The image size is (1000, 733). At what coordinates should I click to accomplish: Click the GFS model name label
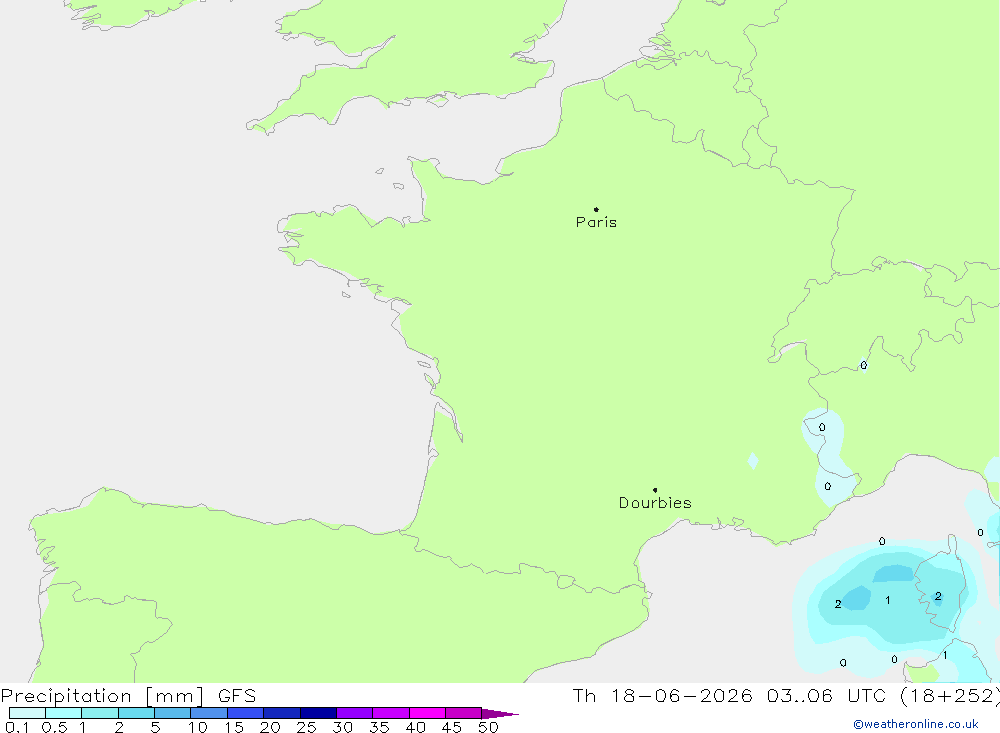point(237,696)
